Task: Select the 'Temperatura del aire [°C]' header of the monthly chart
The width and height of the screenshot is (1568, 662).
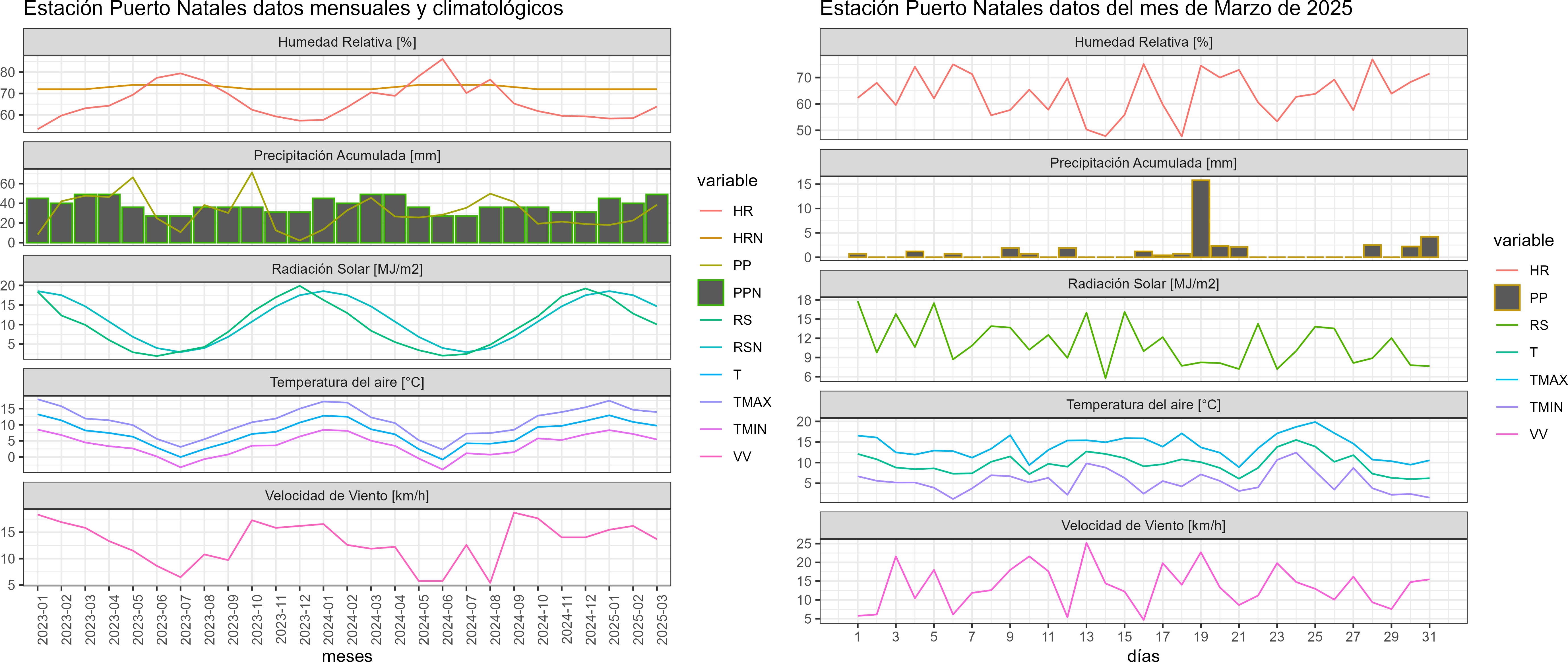Action: pyautogui.click(x=347, y=382)
